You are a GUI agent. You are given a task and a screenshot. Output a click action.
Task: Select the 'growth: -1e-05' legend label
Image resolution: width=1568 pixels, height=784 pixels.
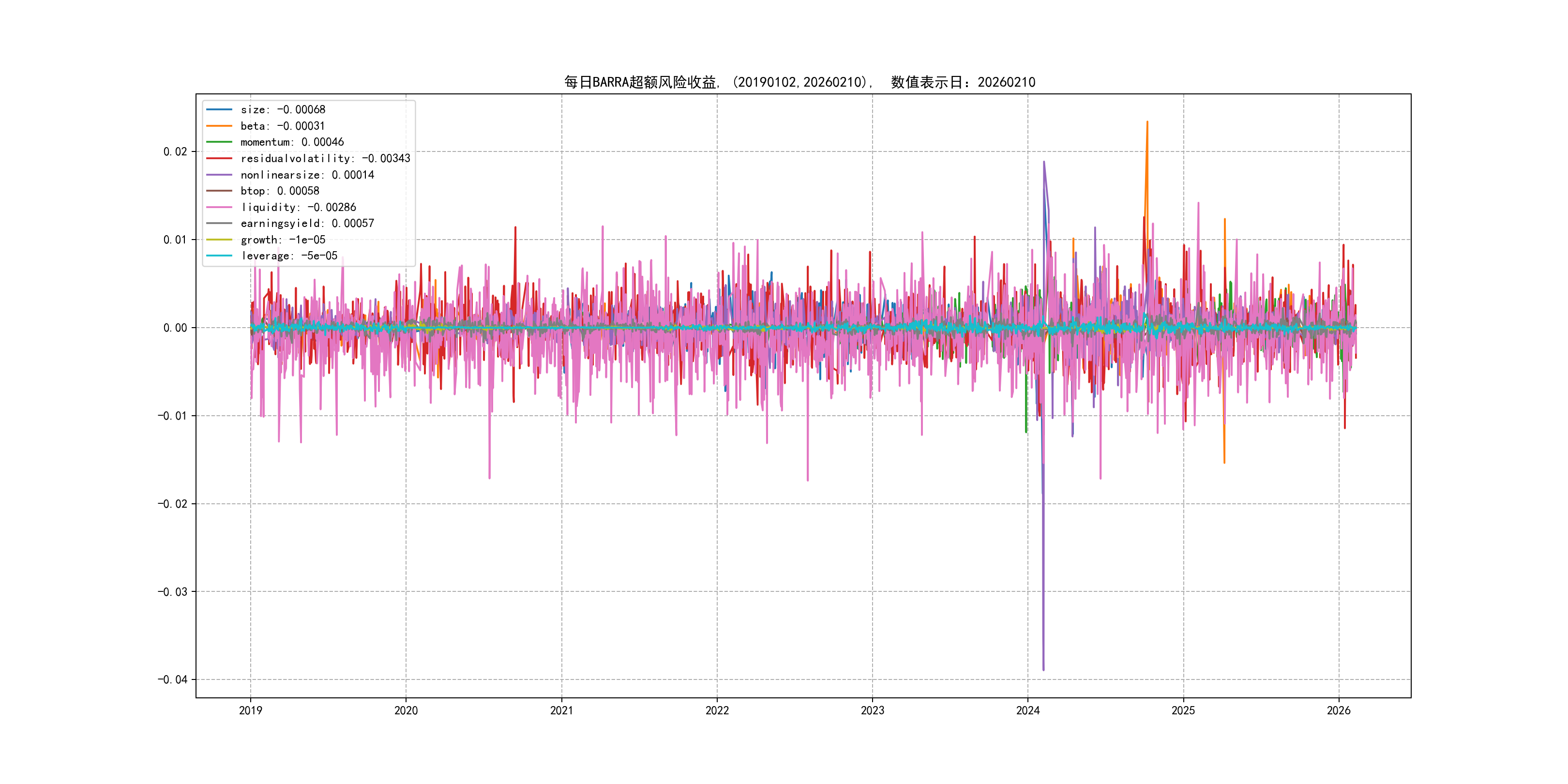click(x=283, y=240)
